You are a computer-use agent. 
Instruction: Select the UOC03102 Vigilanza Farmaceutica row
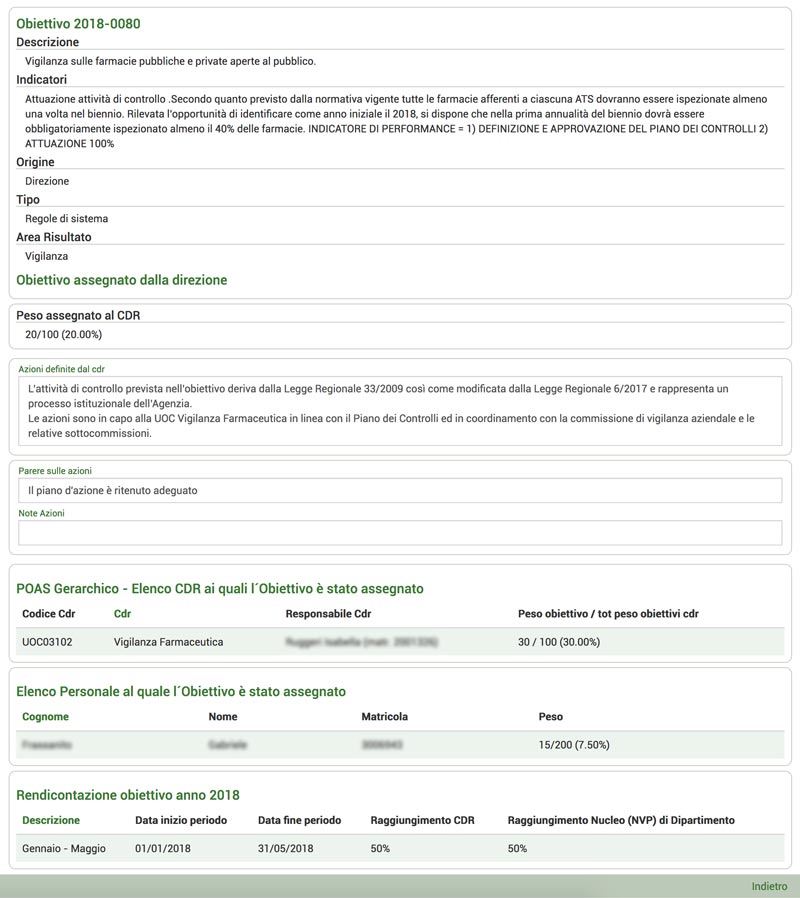[400, 642]
